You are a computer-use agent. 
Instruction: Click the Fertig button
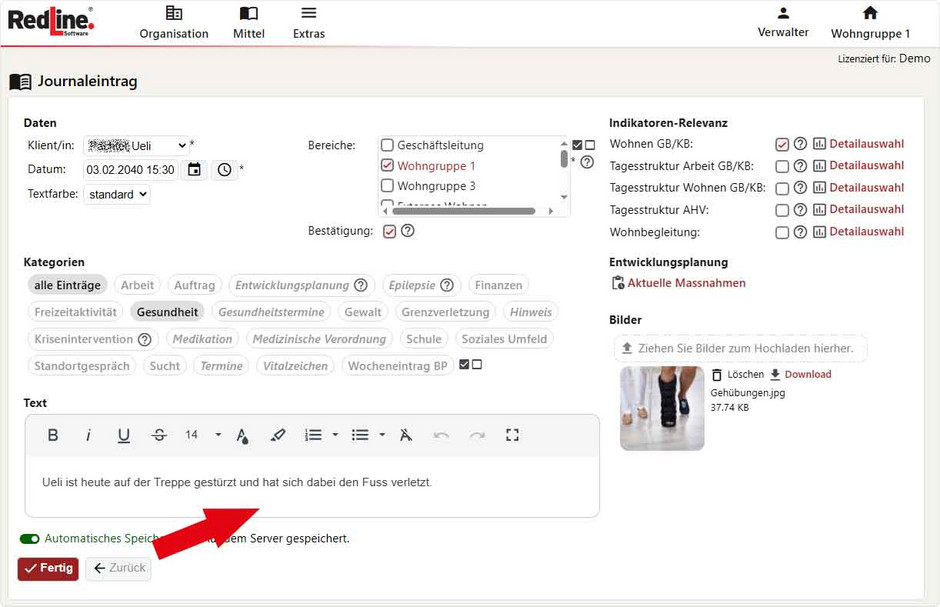(x=48, y=568)
